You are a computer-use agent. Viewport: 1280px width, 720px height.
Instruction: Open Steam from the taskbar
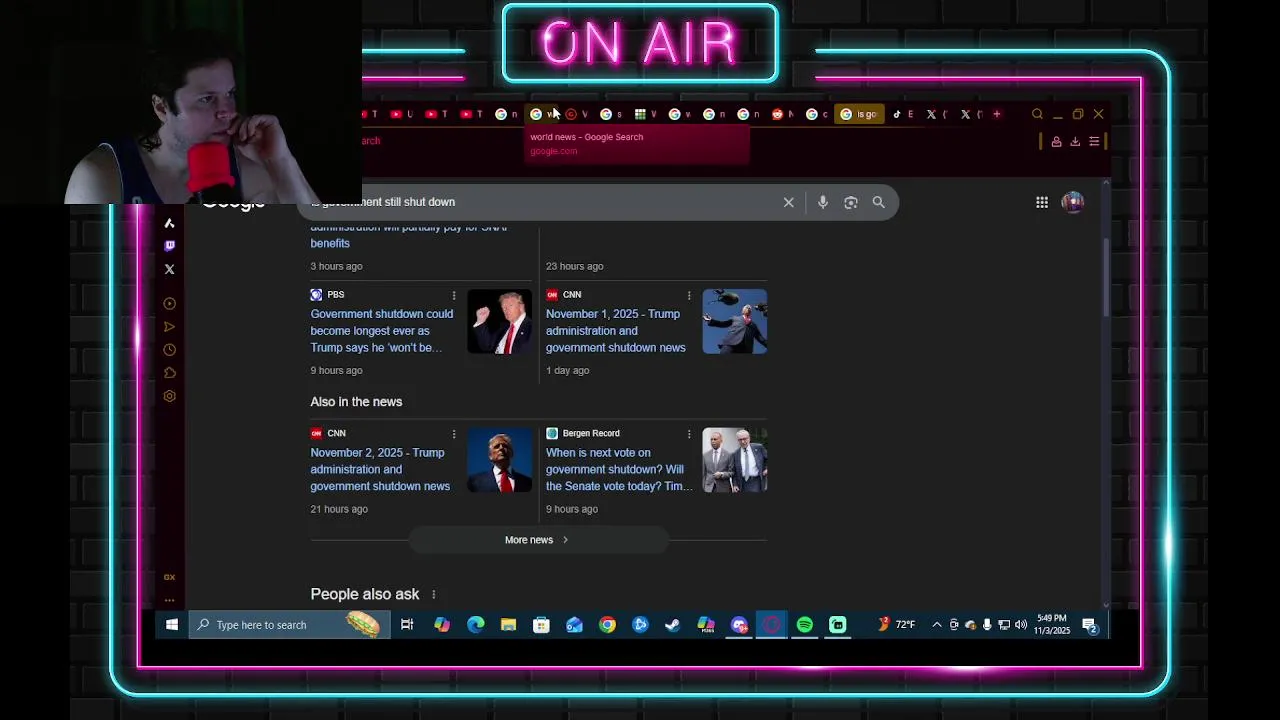[x=673, y=625]
